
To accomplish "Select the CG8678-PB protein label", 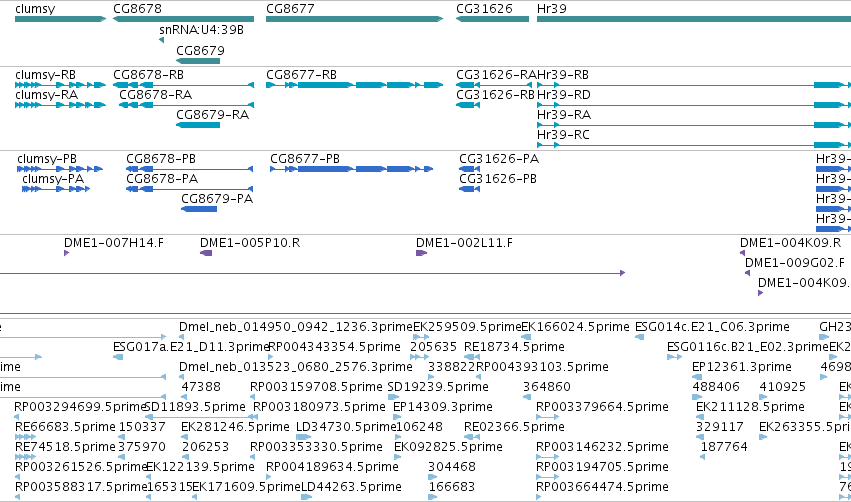I will 161,159.
